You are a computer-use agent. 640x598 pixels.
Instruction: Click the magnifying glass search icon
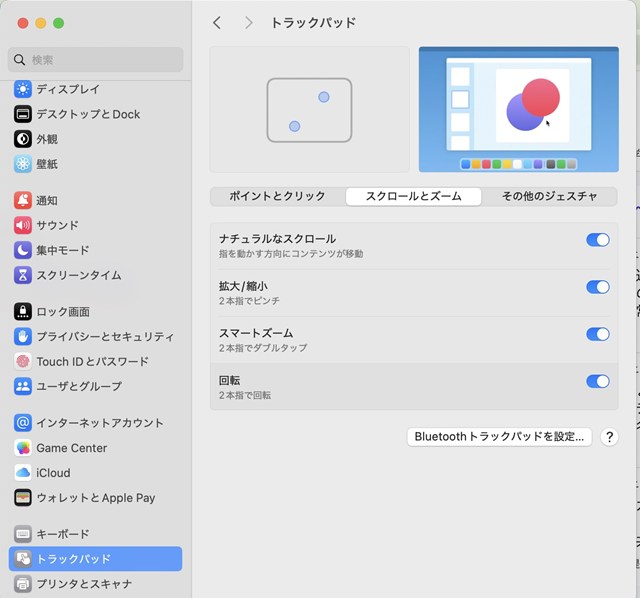[19, 60]
